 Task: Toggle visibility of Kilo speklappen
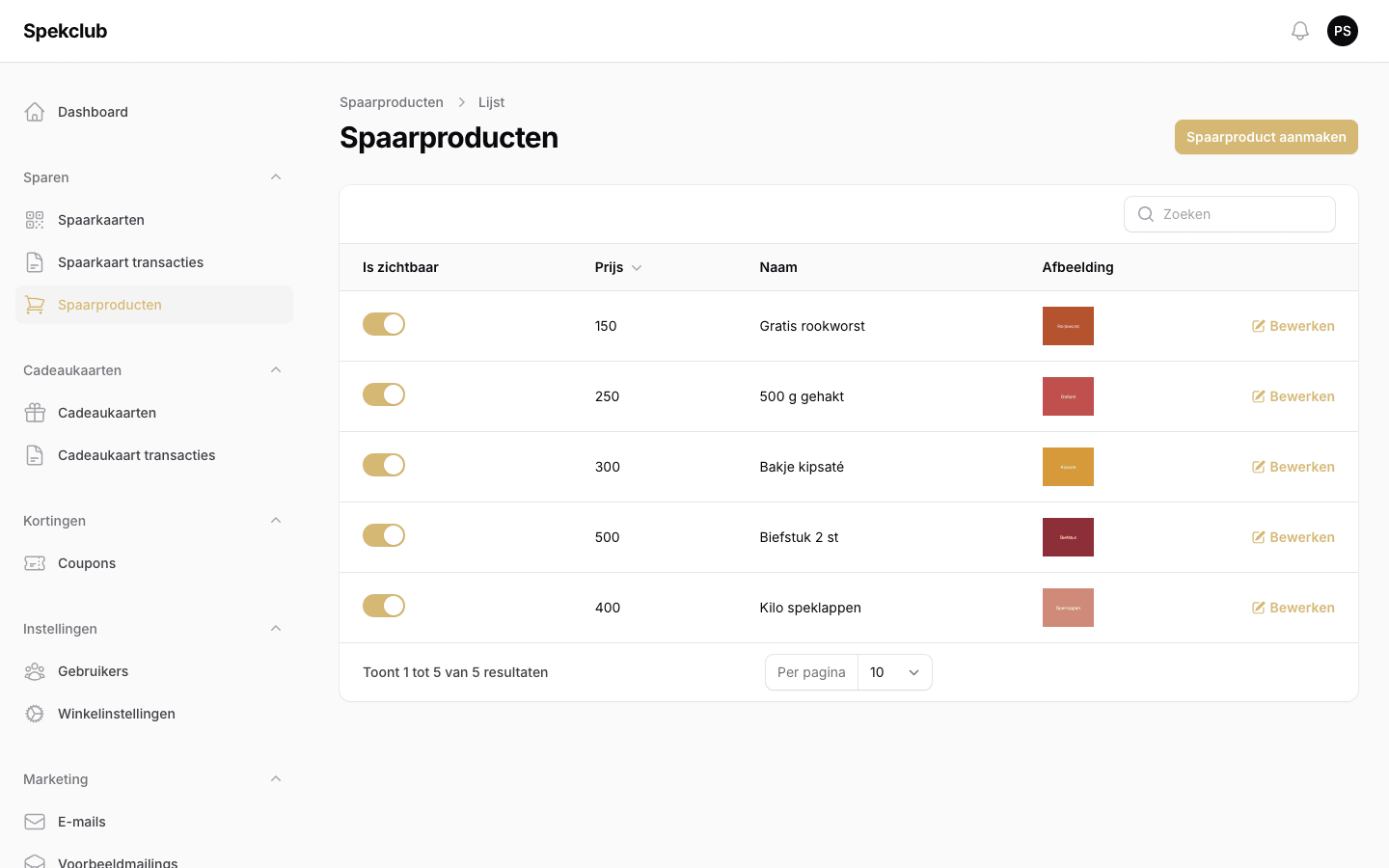384,606
